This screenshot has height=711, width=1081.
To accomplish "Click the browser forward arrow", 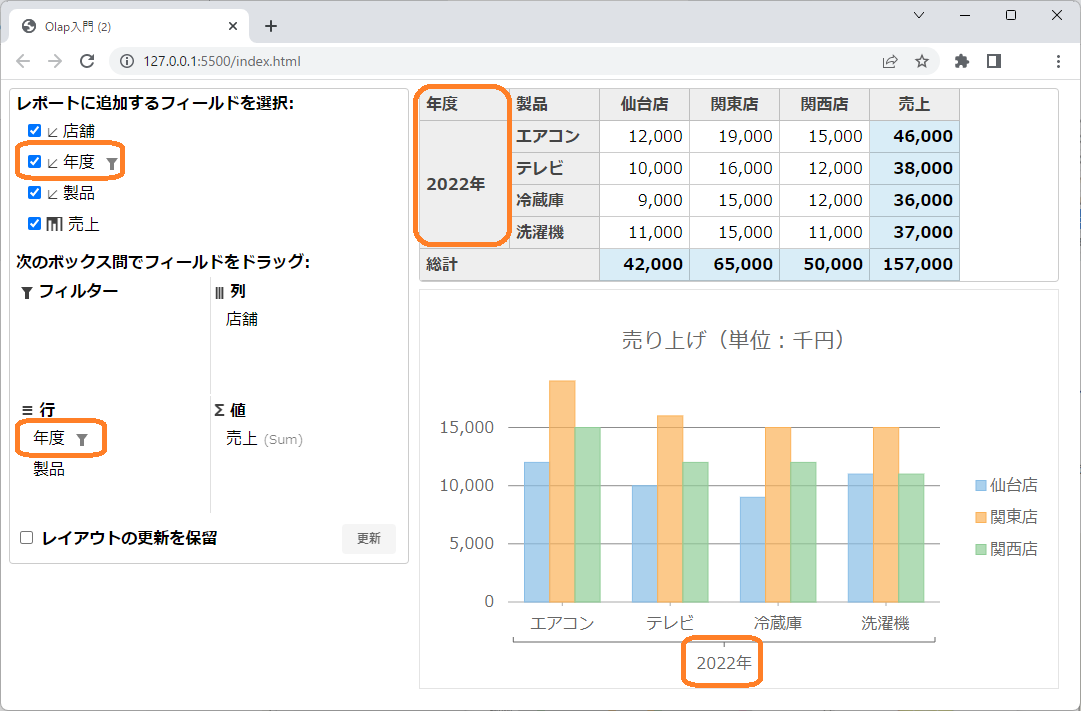I will click(55, 61).
